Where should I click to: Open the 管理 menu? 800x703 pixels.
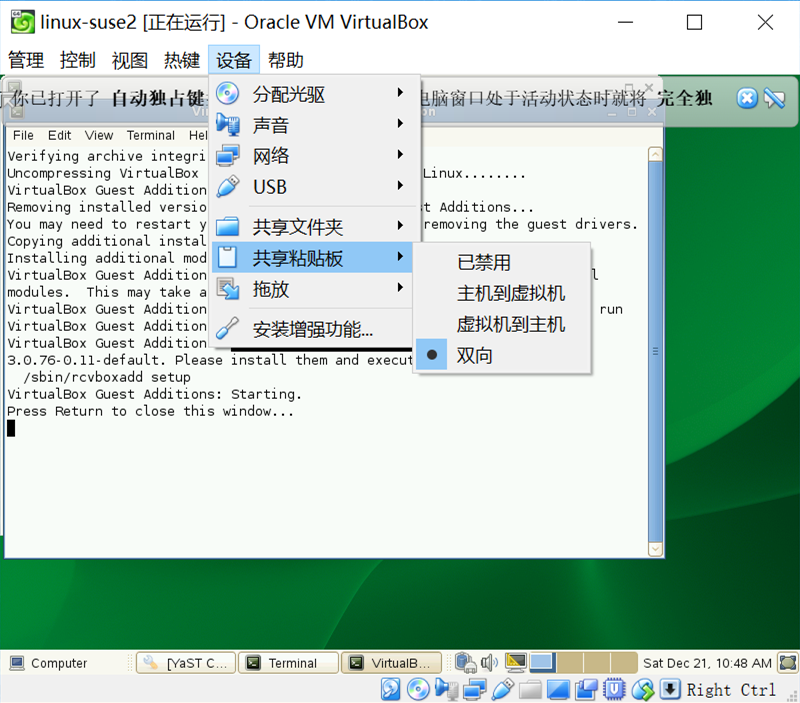(x=26, y=60)
